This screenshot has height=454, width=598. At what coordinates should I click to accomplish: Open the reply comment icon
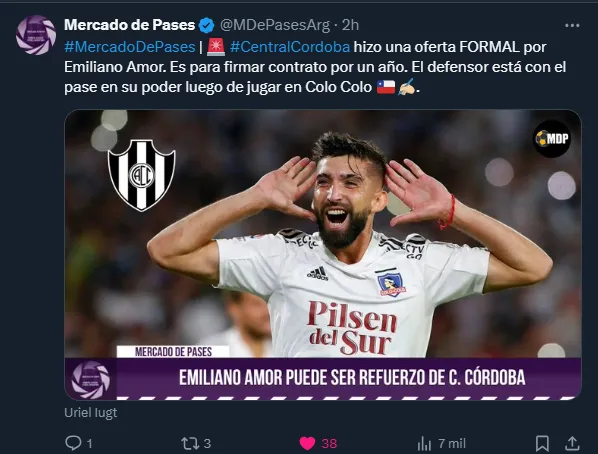pyautogui.click(x=73, y=443)
